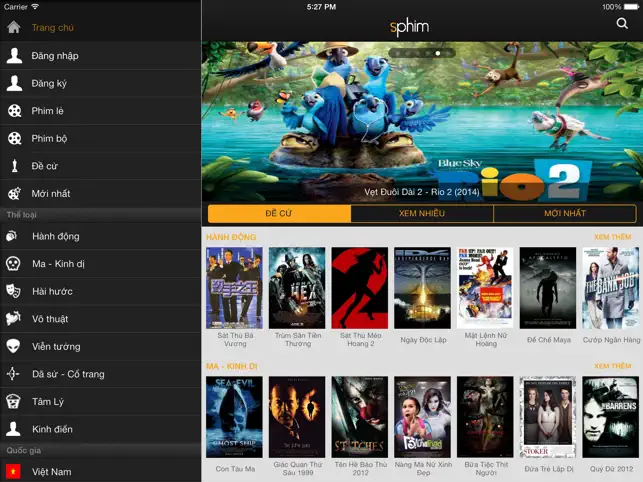This screenshot has height=482, width=643.
Task: Tap the home icon beside Trang chủ
Action: [x=14, y=27]
